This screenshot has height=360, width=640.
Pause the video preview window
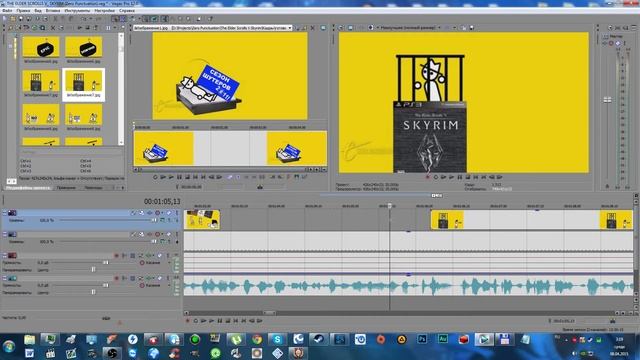460,177
